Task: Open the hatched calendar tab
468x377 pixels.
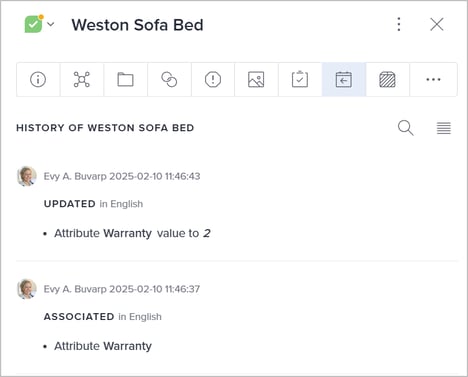Action: coord(387,80)
